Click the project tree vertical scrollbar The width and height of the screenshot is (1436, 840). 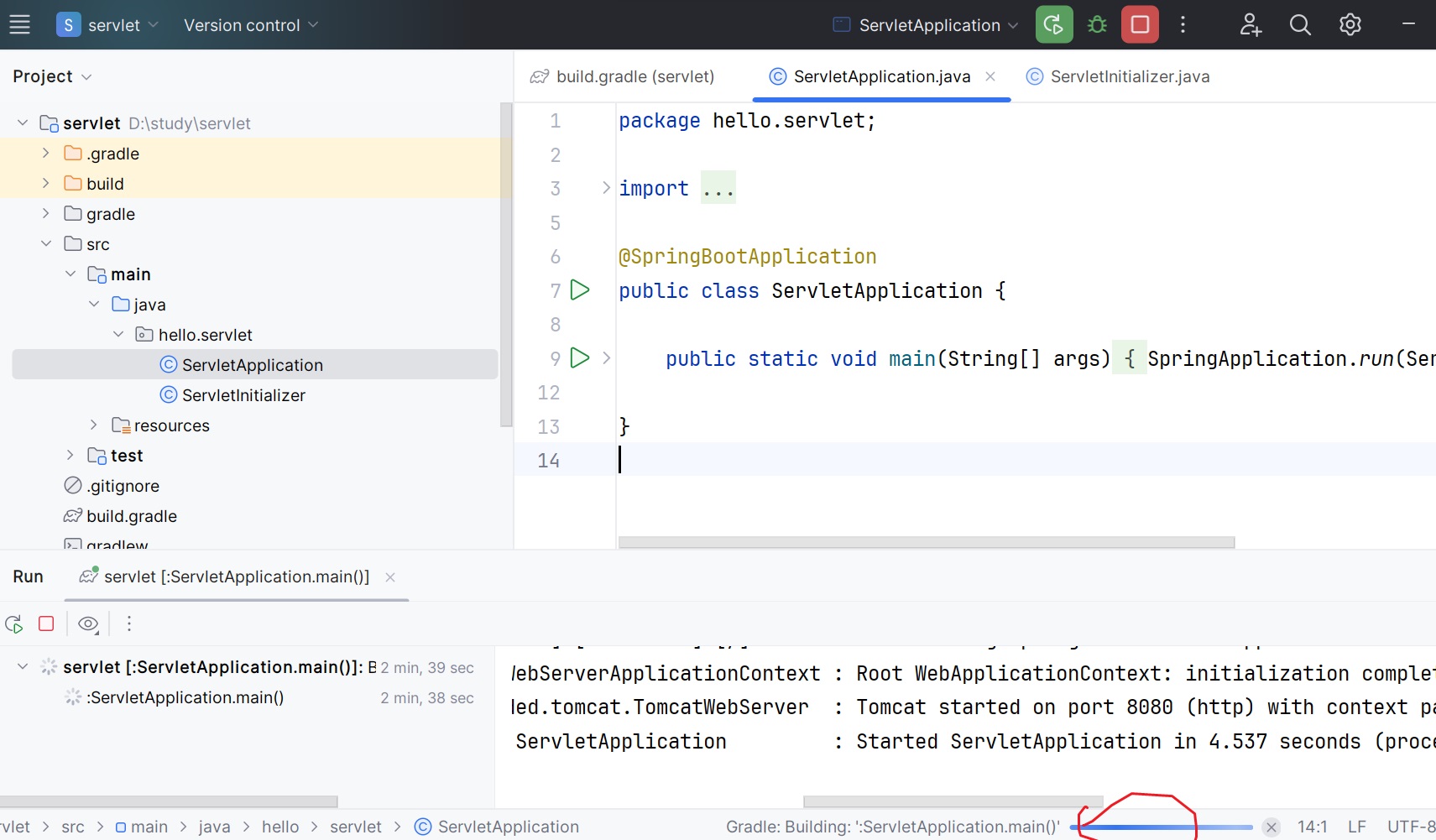coord(506,264)
